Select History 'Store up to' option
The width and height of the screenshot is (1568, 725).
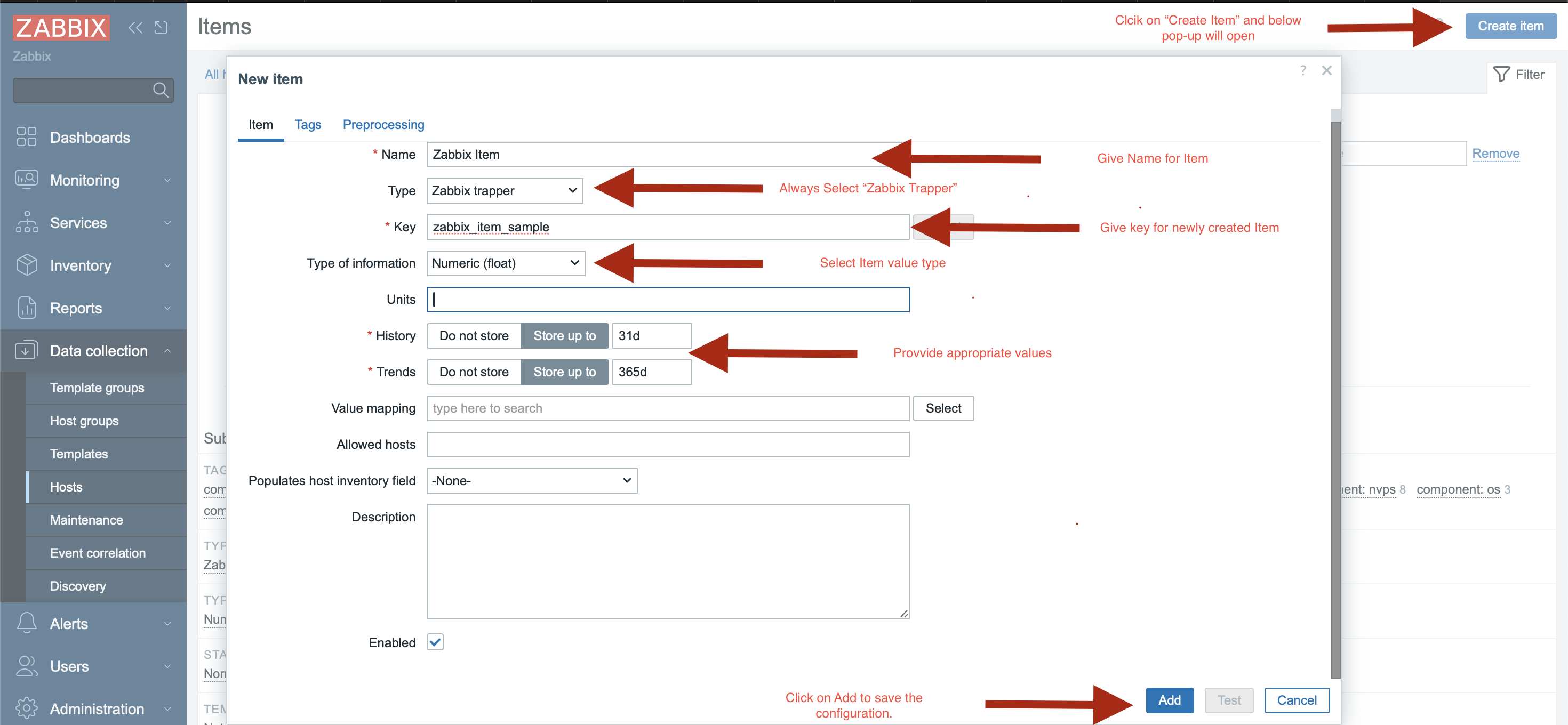tap(564, 336)
